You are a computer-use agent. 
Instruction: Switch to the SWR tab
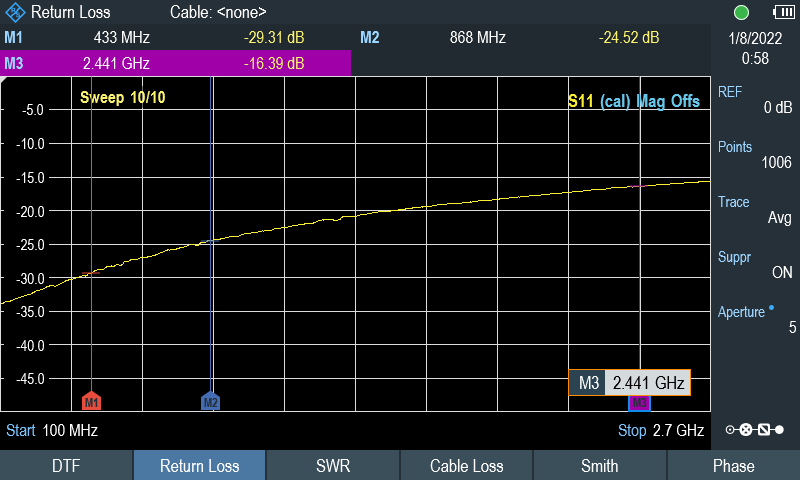click(333, 465)
